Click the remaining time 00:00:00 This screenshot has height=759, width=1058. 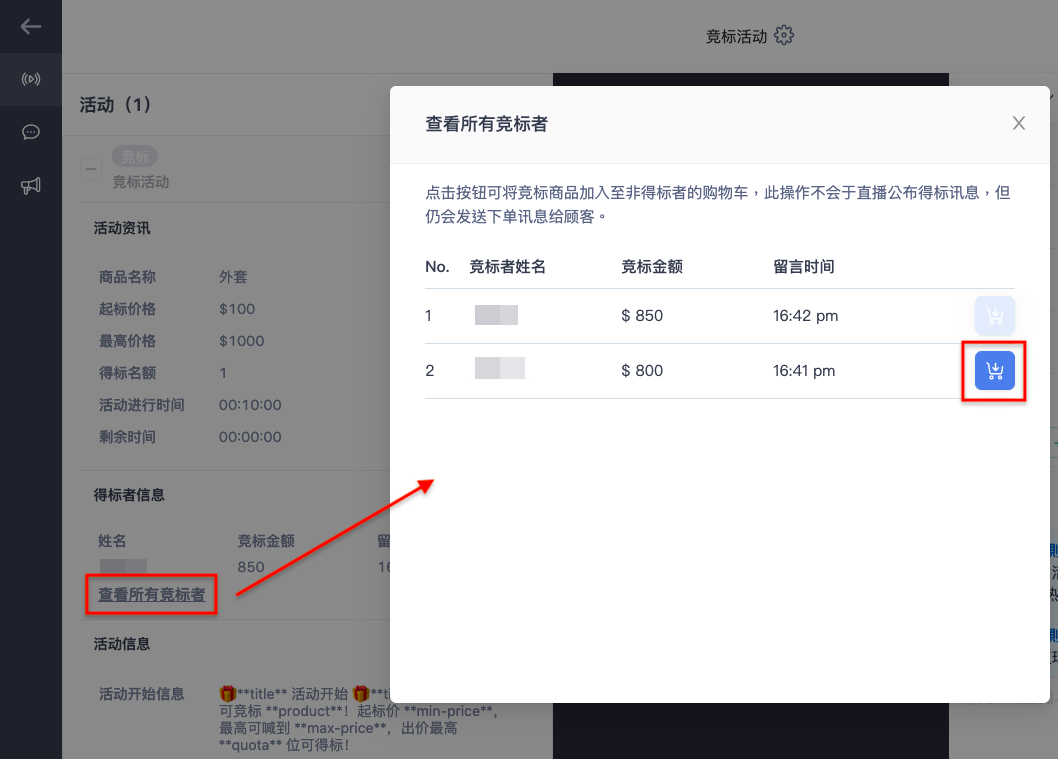point(250,437)
